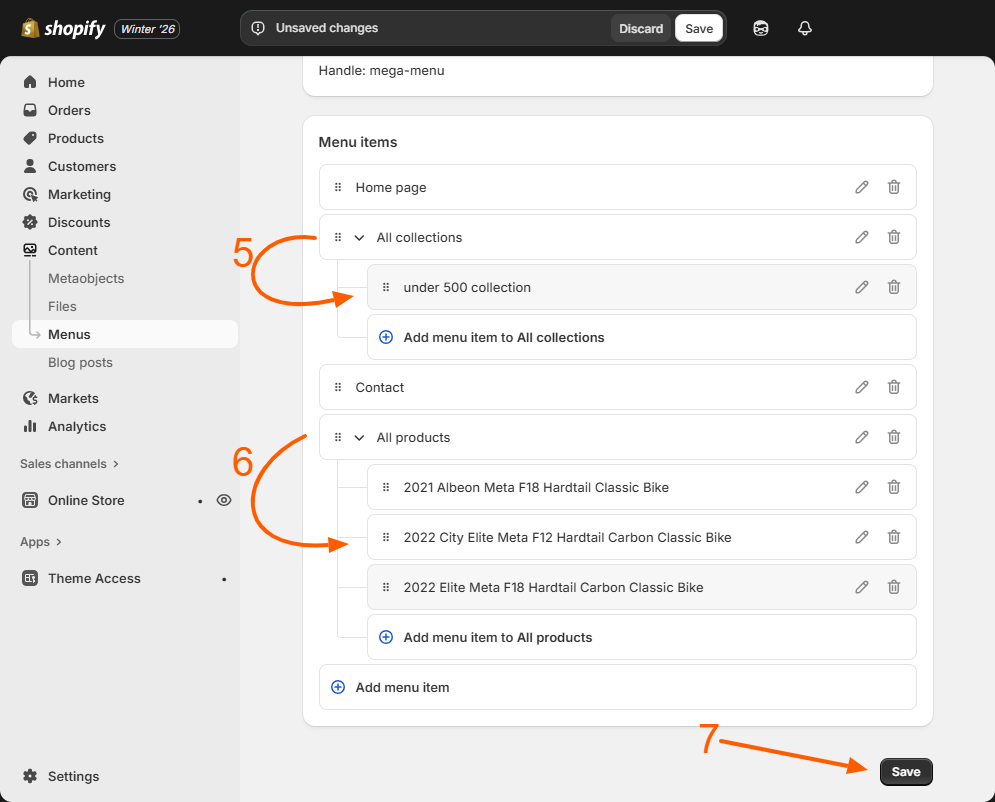The width and height of the screenshot is (995, 802).
Task: Delete the Home page menu item
Action: point(893,187)
